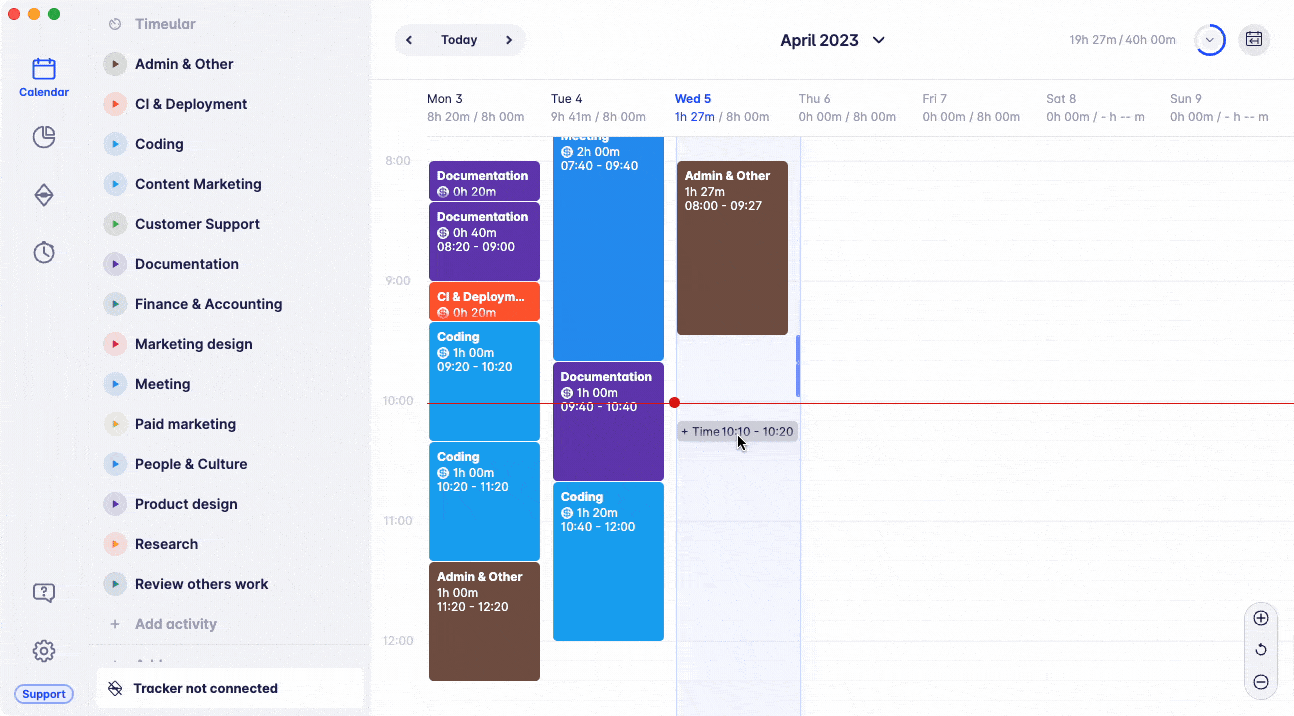The height and width of the screenshot is (716, 1294).
Task: Open settings gear icon
Action: (44, 651)
